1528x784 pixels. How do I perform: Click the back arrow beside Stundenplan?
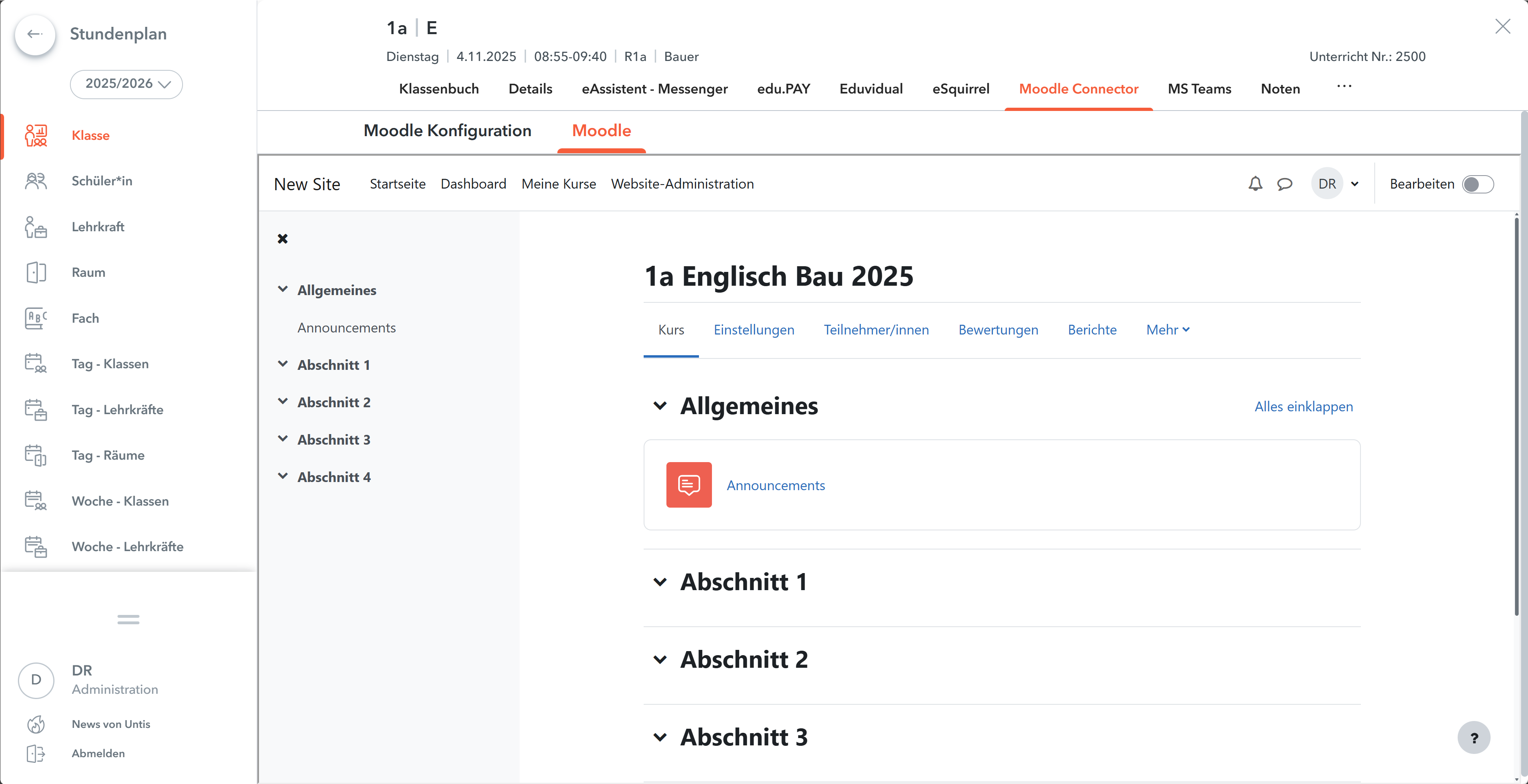coord(35,35)
